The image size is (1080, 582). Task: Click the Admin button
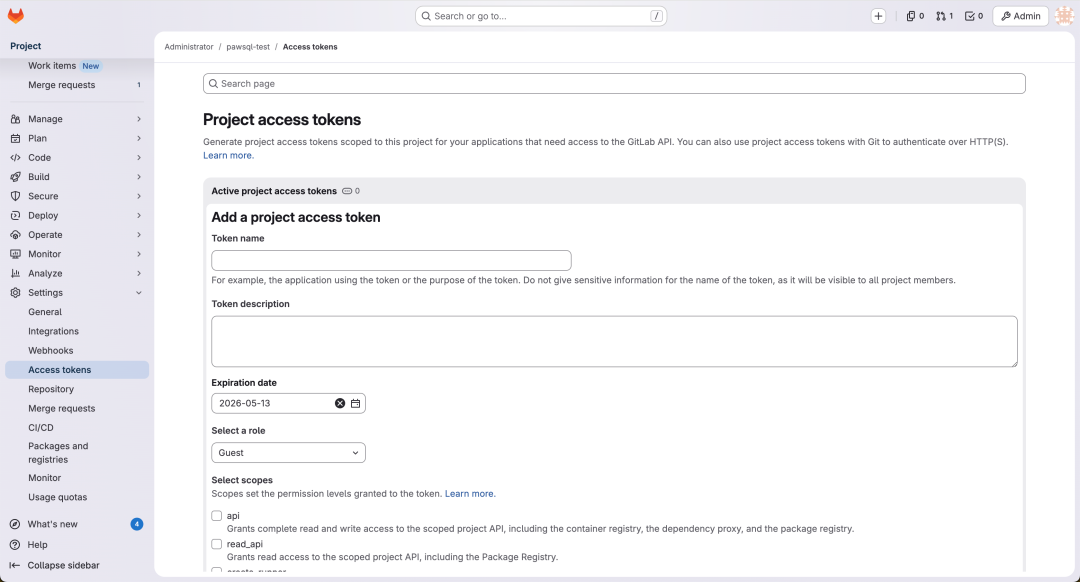[x=1020, y=16]
